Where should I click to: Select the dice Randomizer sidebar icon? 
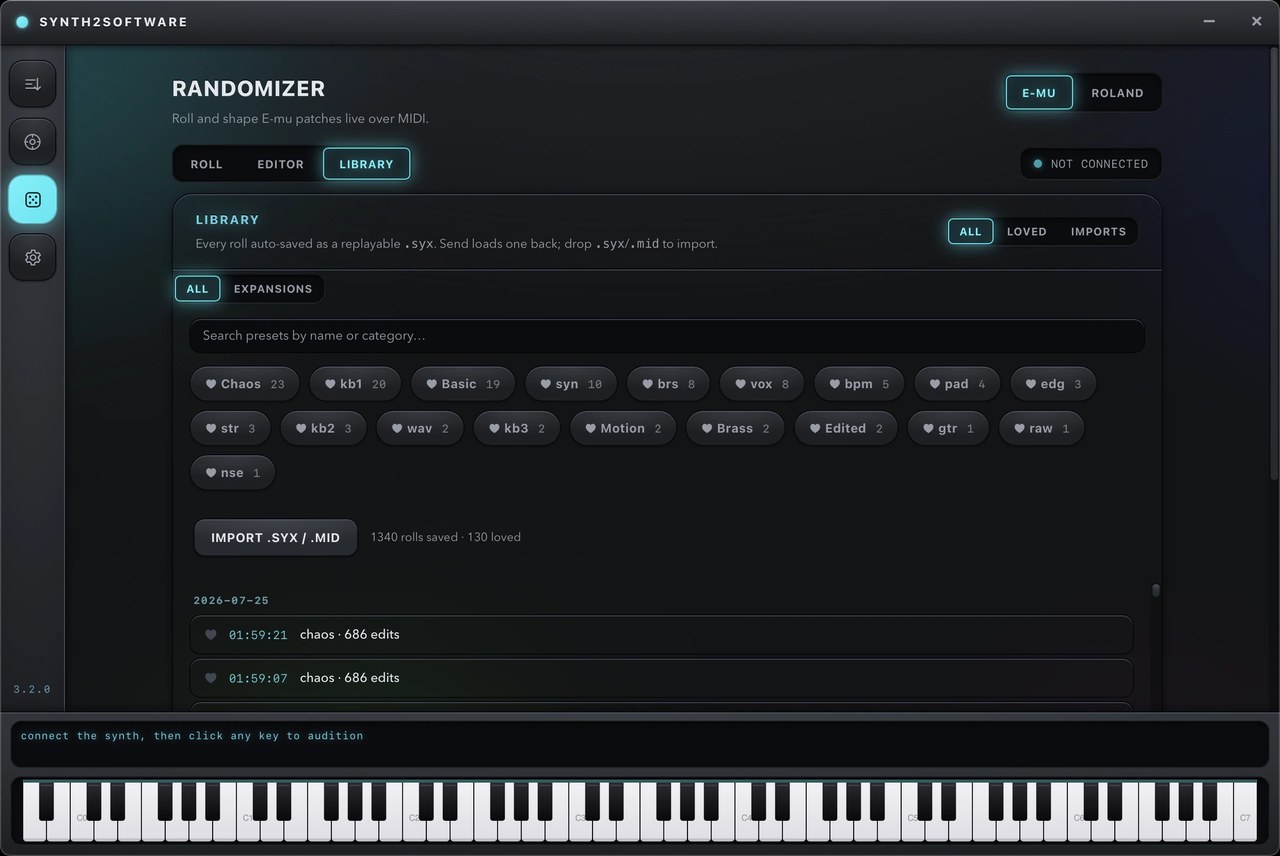point(32,200)
